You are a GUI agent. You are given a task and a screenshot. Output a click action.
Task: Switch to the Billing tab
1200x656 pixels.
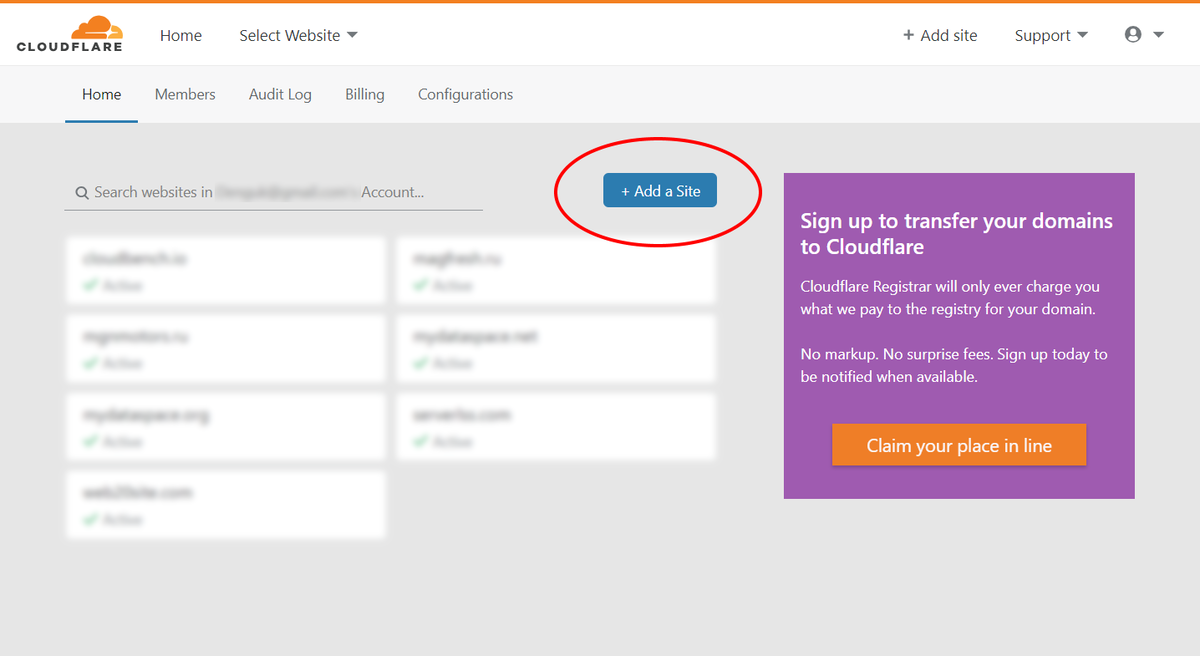365,94
